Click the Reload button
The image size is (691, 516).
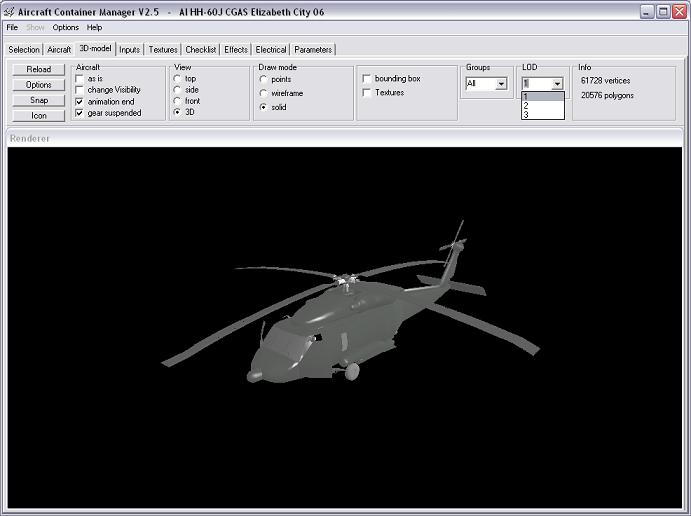(38, 70)
